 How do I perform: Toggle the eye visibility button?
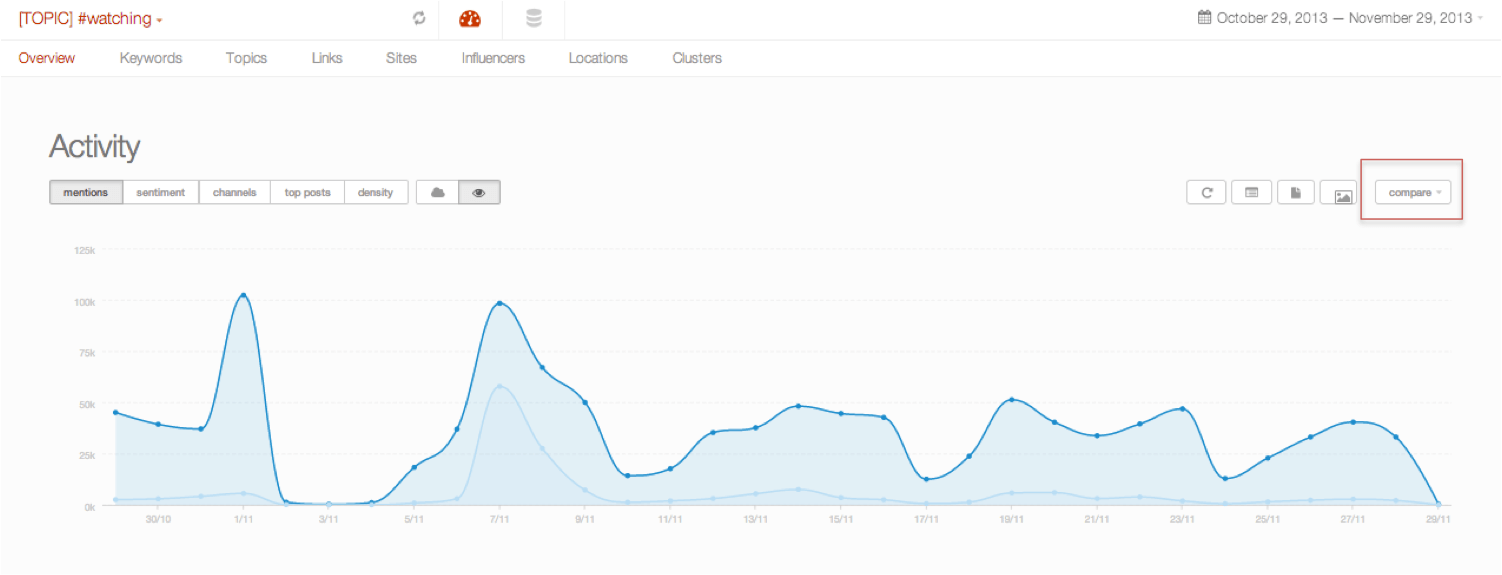[x=479, y=192]
